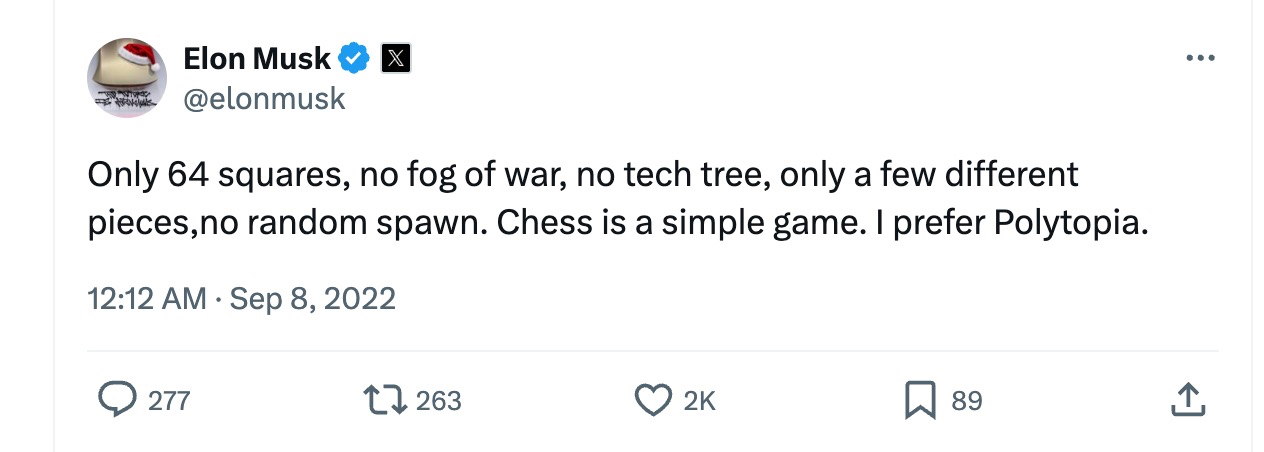
Task: Bookmark the tweet using the bookmark icon
Action: tap(919, 401)
